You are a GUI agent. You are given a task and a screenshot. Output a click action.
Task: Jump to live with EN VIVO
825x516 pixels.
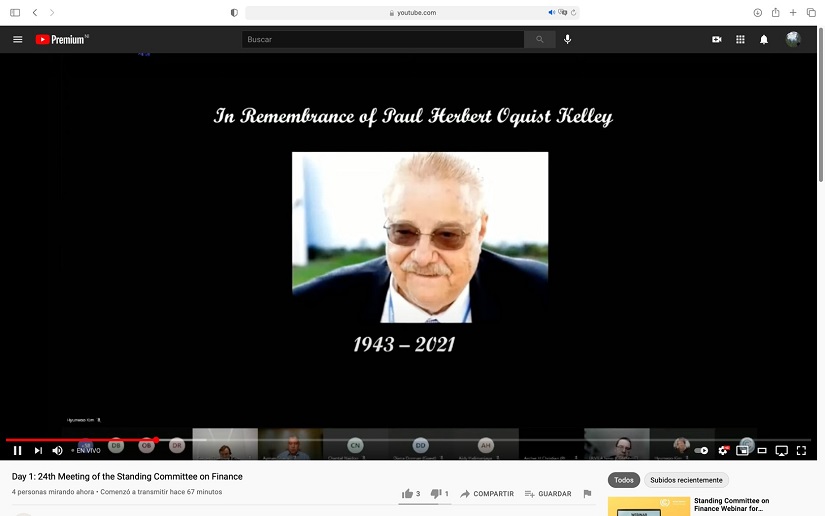point(86,450)
